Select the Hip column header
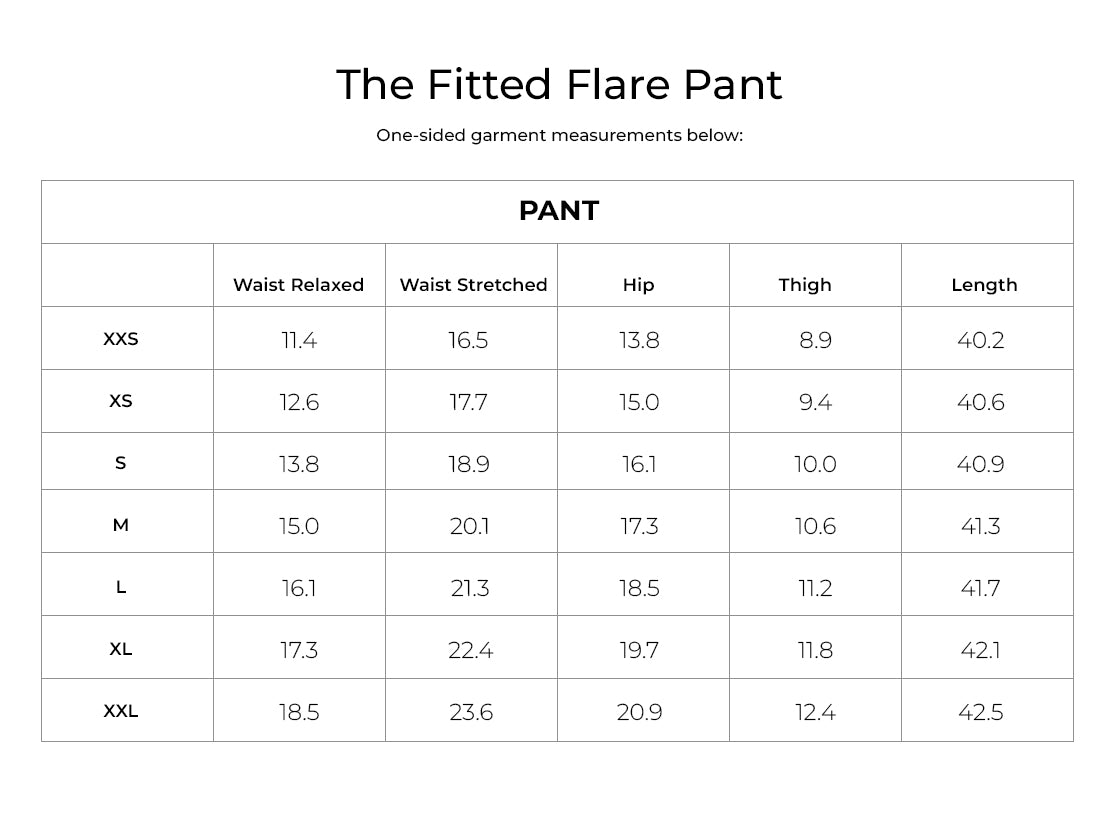This screenshot has width=1119, height=816. coord(638,285)
